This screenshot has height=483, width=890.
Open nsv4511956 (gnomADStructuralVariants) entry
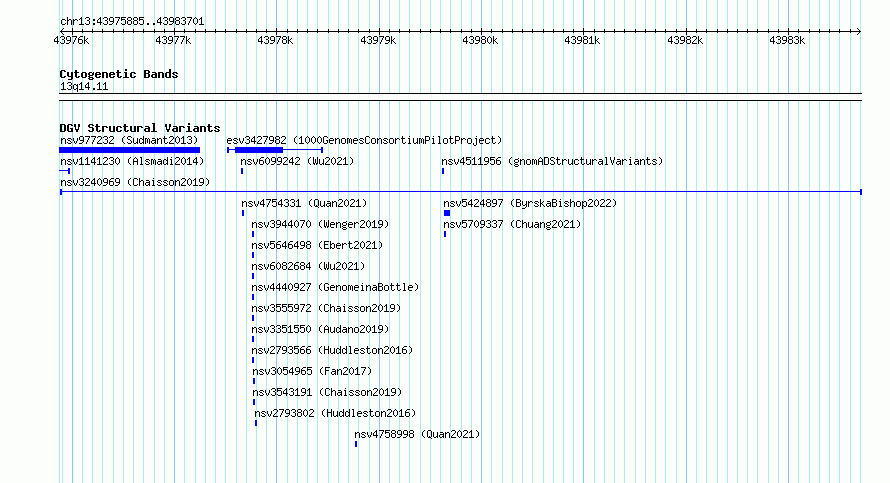[x=552, y=161]
